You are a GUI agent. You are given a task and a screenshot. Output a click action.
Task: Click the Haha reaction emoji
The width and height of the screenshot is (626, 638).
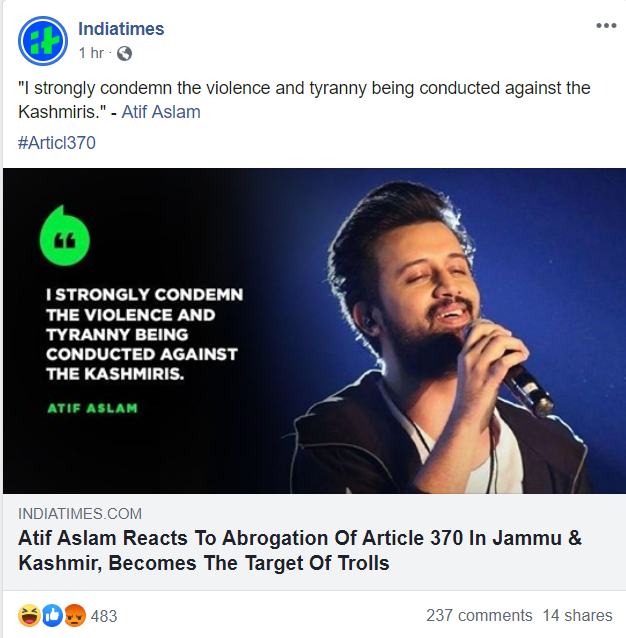29,616
